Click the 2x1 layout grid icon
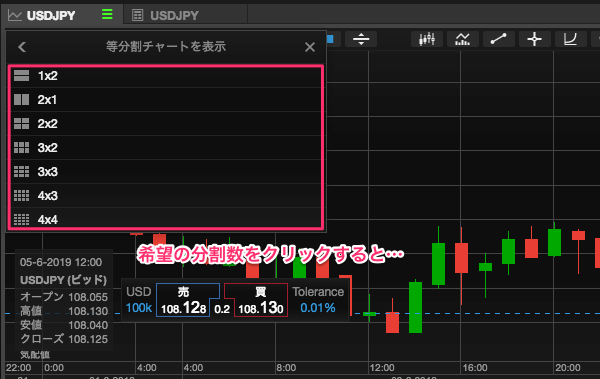The height and width of the screenshot is (379, 600). pyautogui.click(x=21, y=100)
